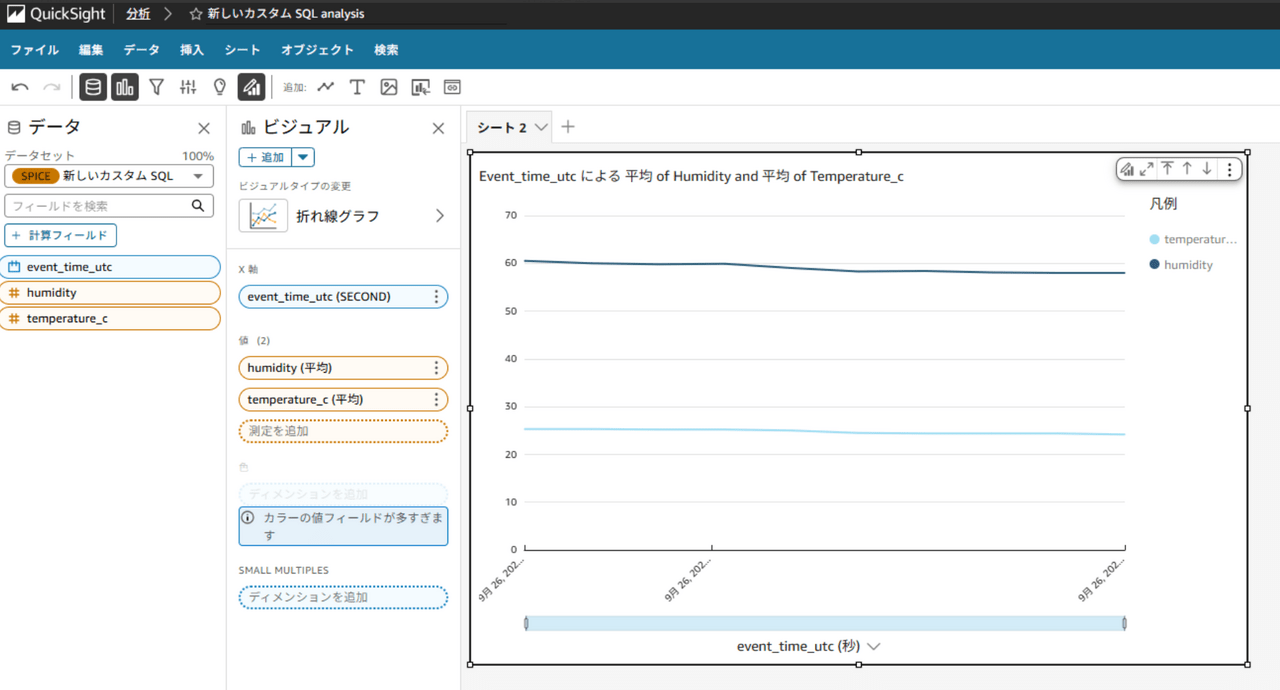The image size is (1280, 690).
Task: Toggle the Visuals panel bar-chart icon
Action: 125,88
